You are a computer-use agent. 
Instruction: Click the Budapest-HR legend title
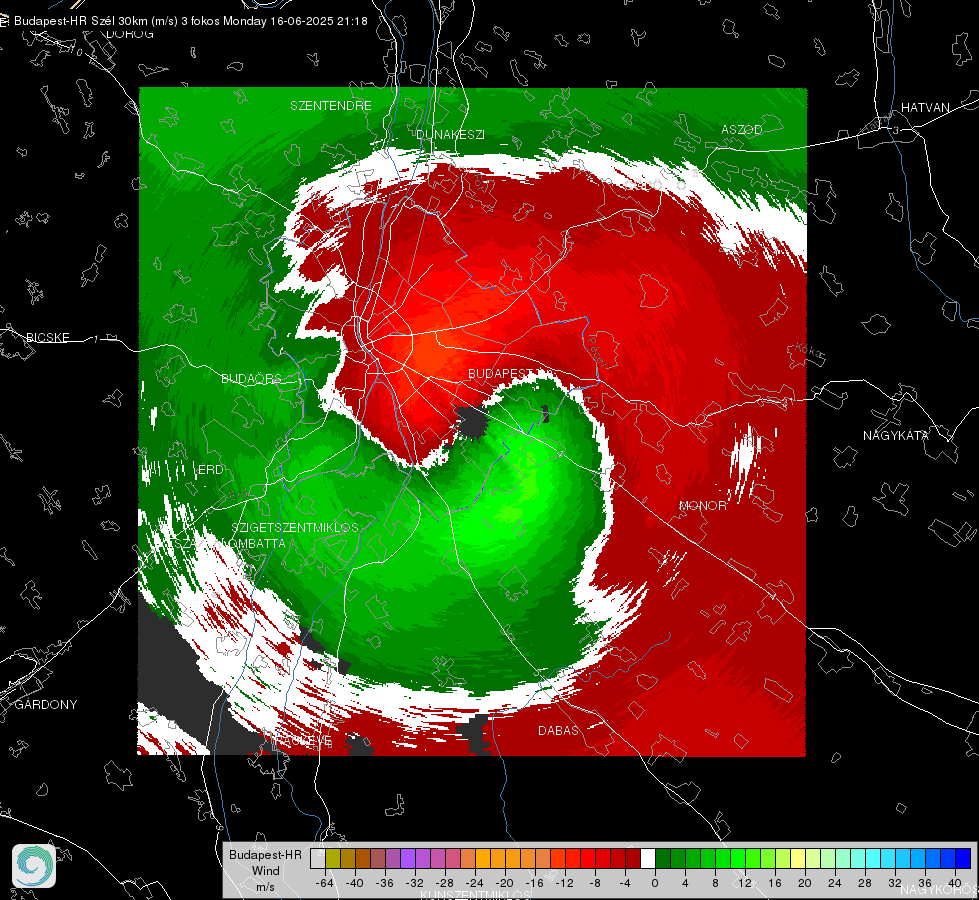pos(265,854)
